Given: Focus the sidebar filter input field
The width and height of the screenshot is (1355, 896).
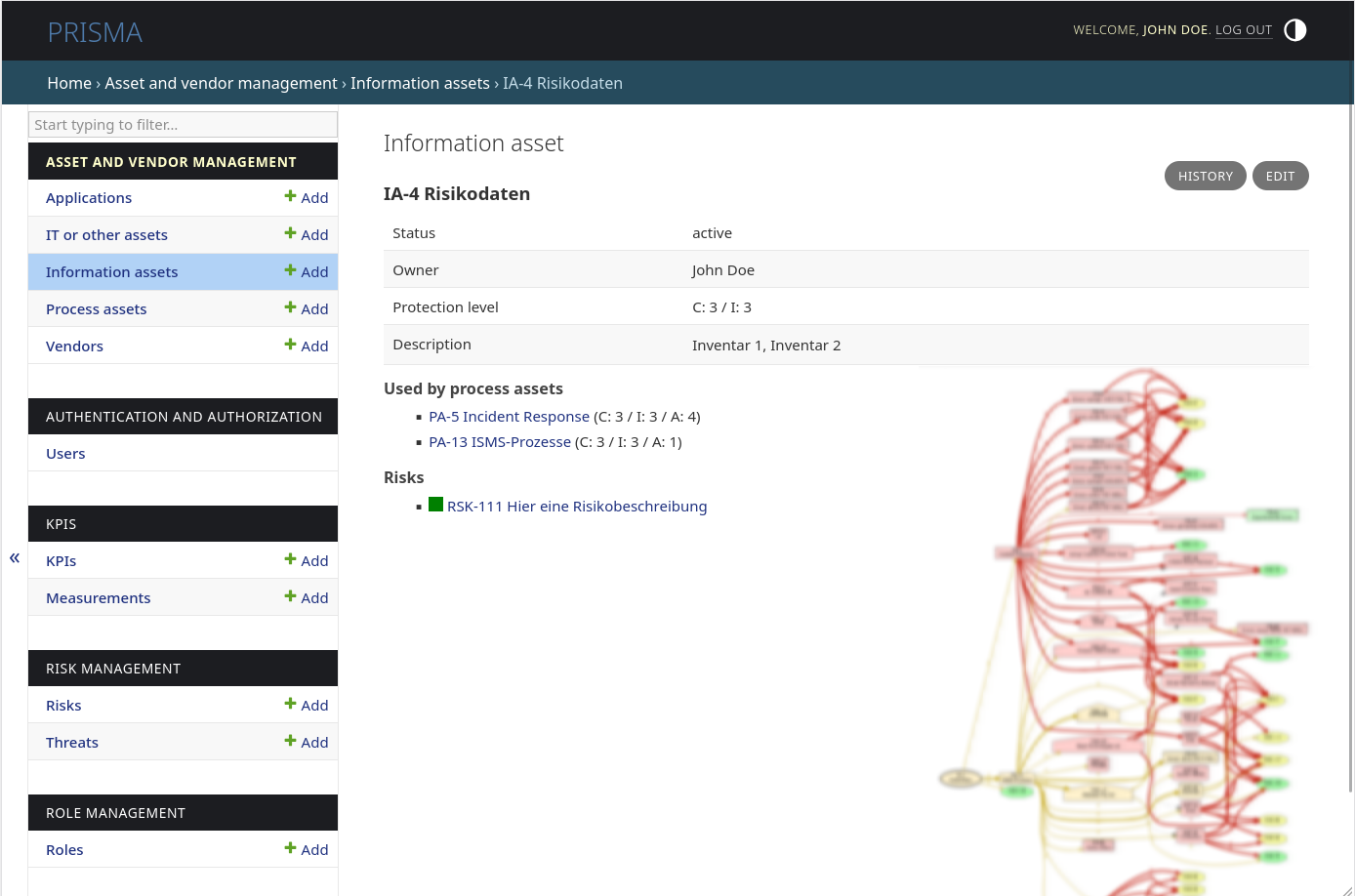Looking at the screenshot, I should [183, 124].
